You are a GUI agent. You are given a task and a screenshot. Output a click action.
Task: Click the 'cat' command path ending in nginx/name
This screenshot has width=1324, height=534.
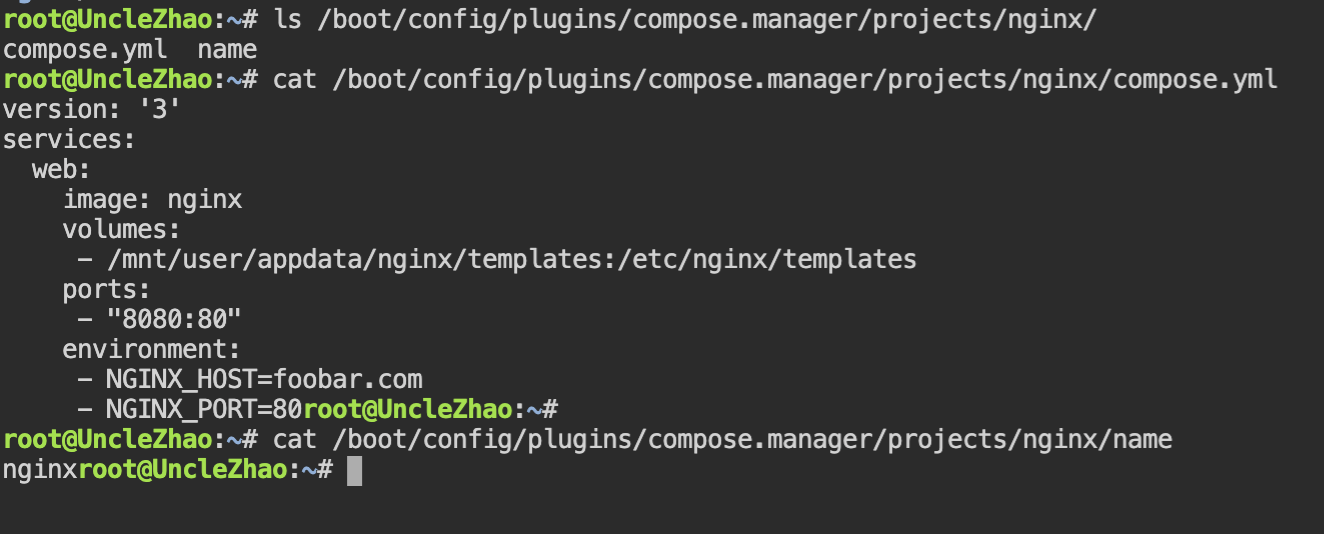pyautogui.click(x=722, y=439)
